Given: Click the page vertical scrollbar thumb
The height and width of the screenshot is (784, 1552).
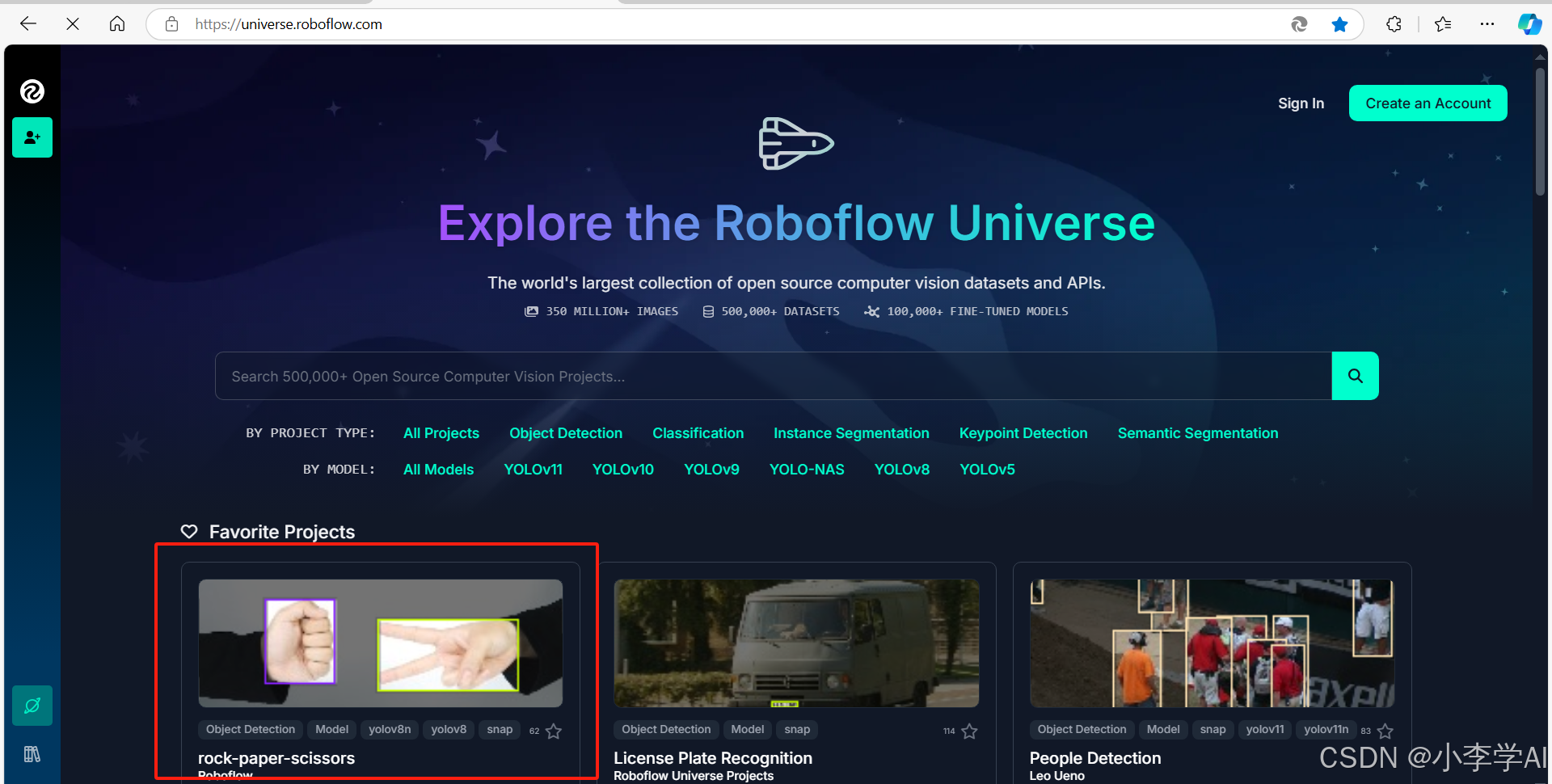Looking at the screenshot, I should [1540, 131].
